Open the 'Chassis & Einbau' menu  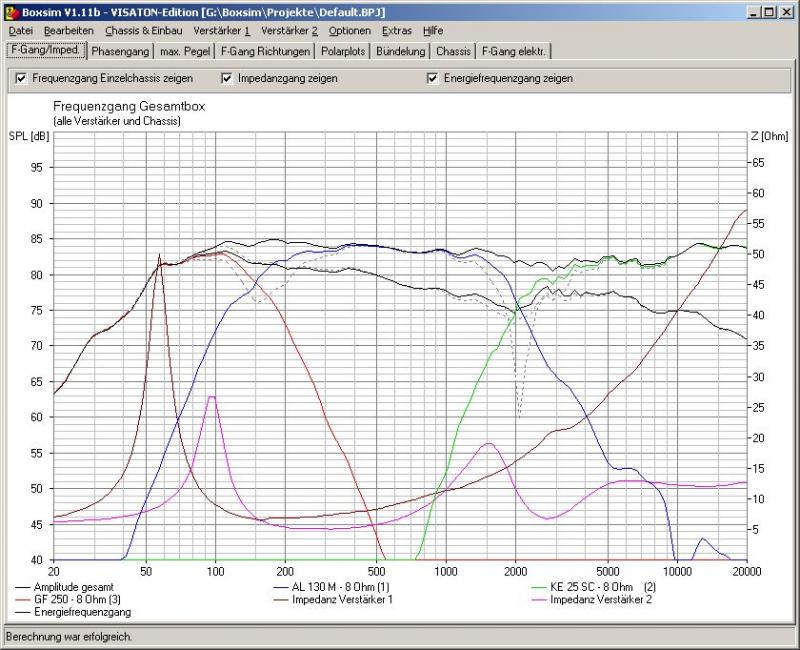pyautogui.click(x=143, y=31)
